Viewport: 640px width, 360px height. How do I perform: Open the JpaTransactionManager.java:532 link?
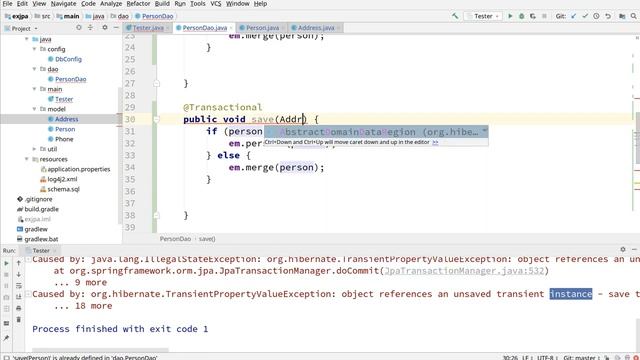click(464, 271)
